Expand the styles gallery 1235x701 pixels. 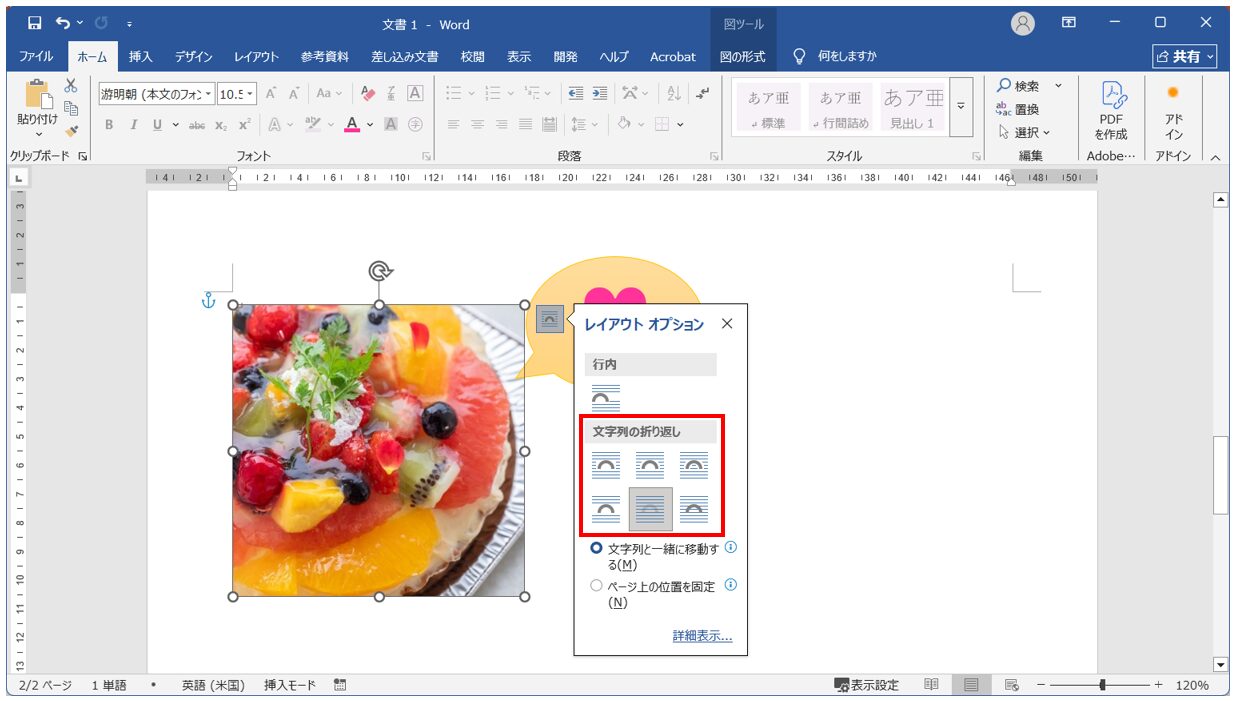click(x=961, y=106)
